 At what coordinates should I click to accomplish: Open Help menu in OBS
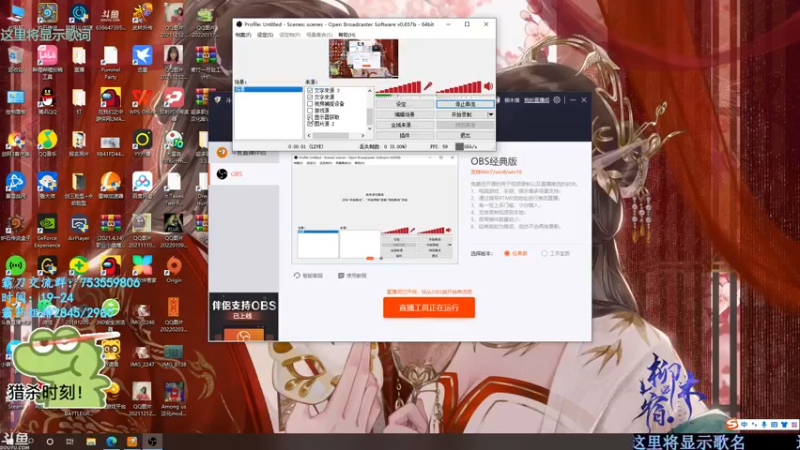tap(347, 35)
